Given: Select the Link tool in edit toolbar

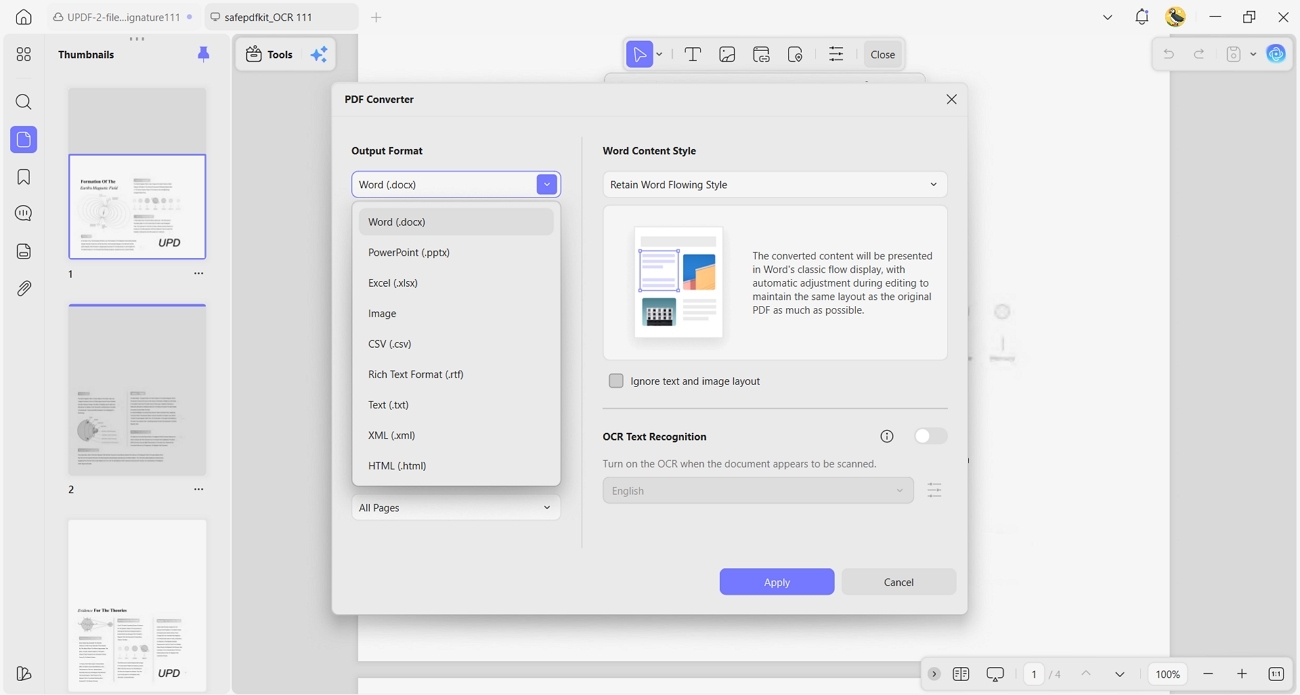Looking at the screenshot, I should [761, 54].
